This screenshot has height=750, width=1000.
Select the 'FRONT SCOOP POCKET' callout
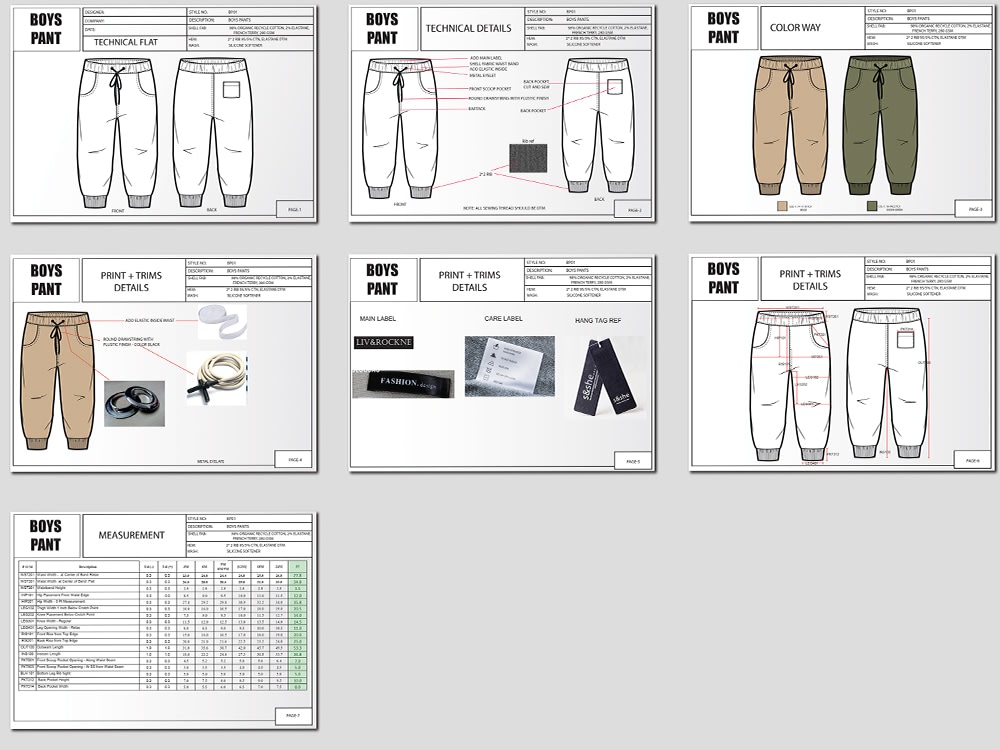pos(490,89)
